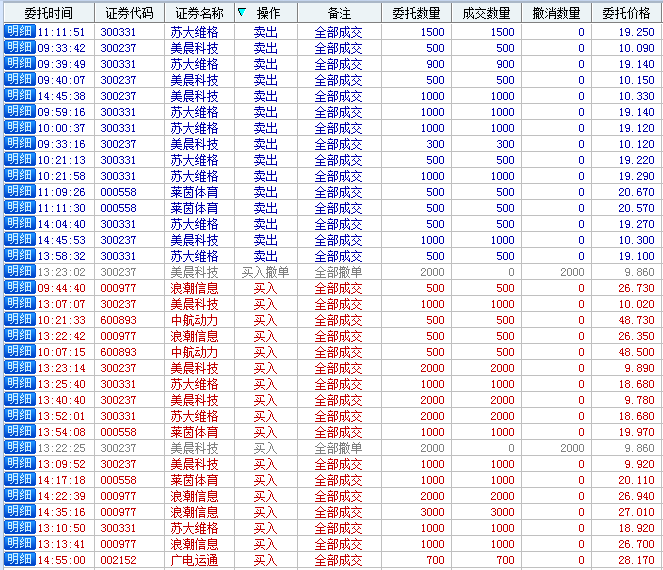Click price 28.170 in 广电运通 row
The image size is (663, 570).
(636, 560)
